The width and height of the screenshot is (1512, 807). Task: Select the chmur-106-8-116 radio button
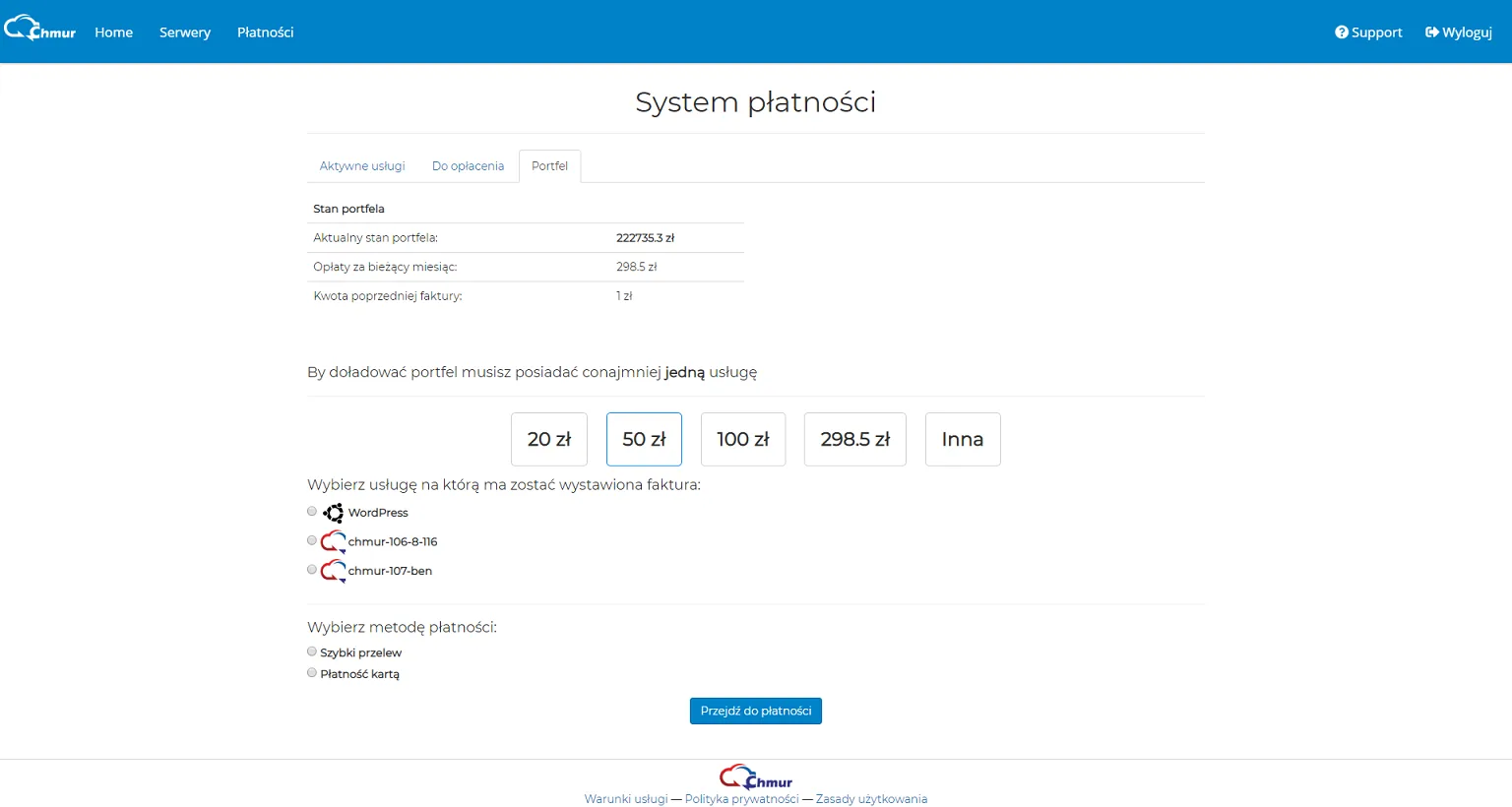[x=312, y=540]
